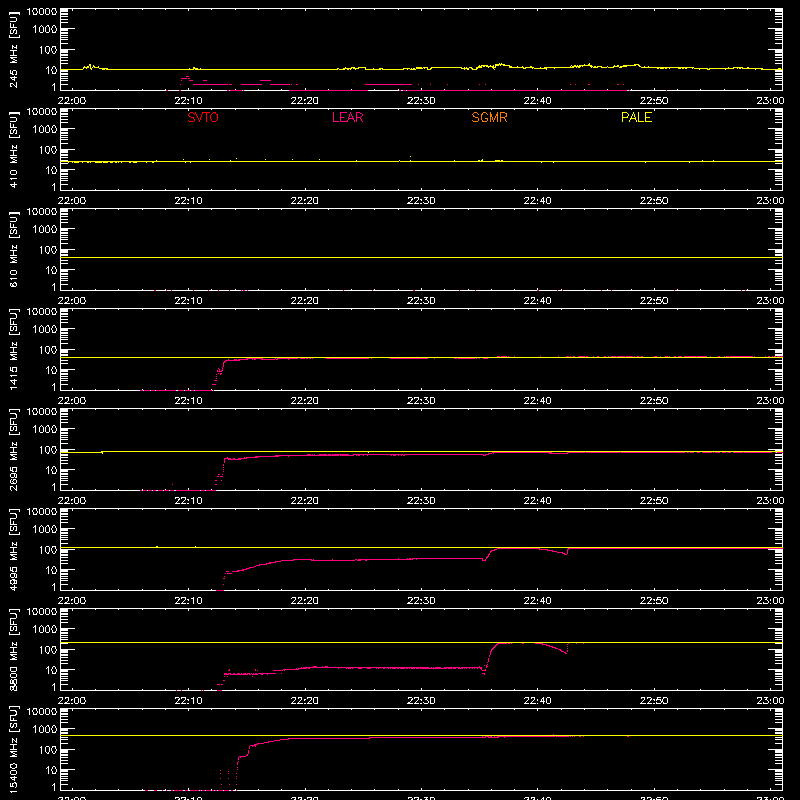Click 23:00 time label below 2695 MHz panel
The image size is (800, 800).
click(770, 501)
